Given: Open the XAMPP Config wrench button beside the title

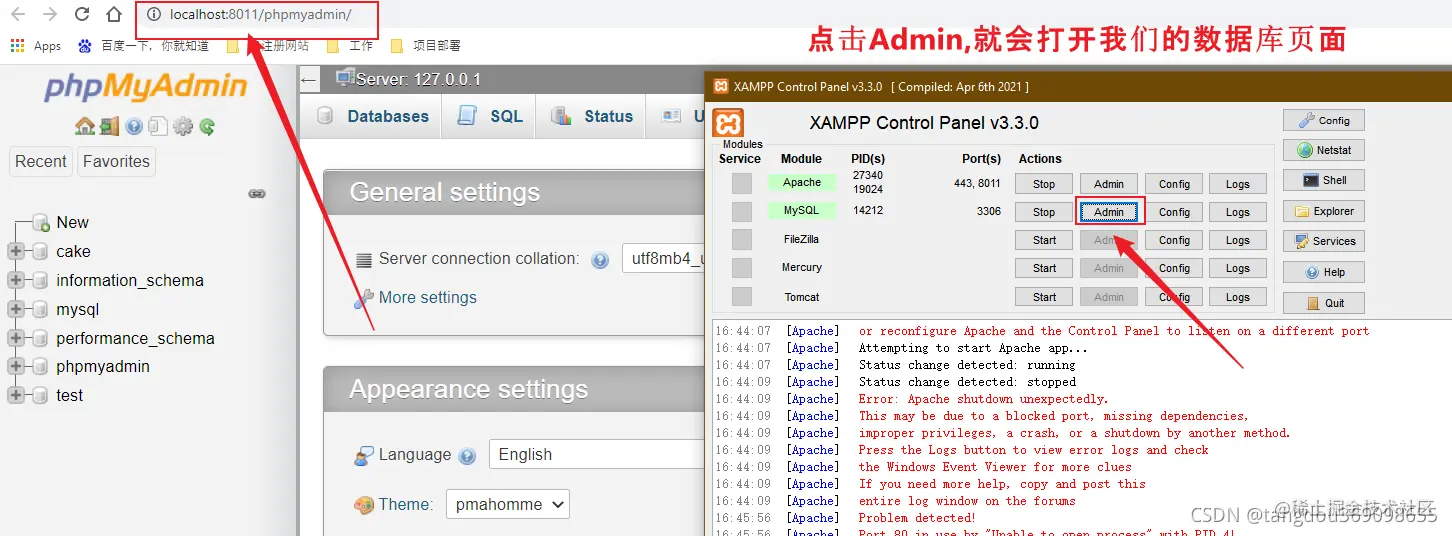Looking at the screenshot, I should (x=1324, y=120).
